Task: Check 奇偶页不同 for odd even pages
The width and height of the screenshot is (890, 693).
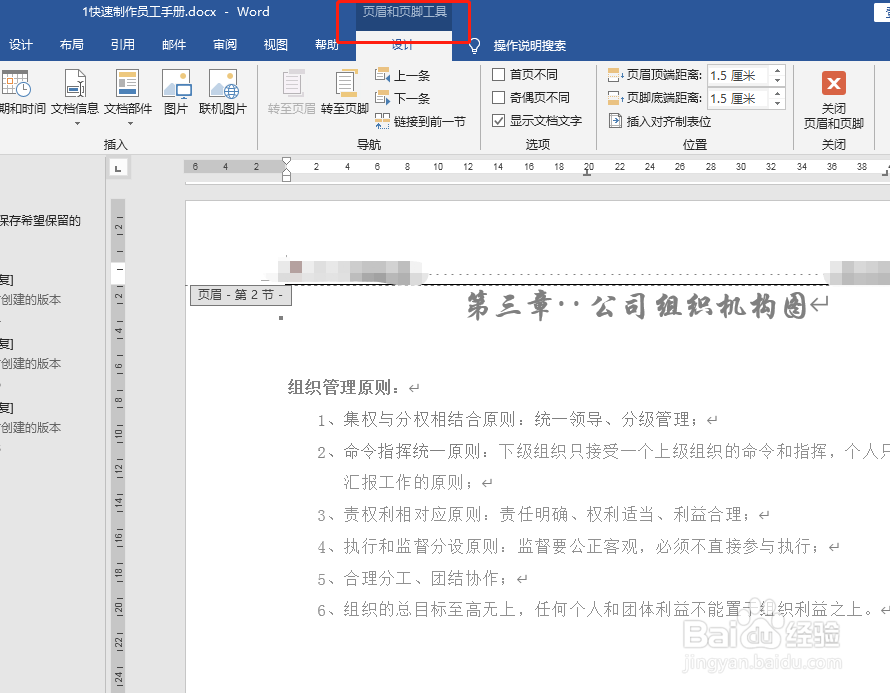Action: pos(497,97)
